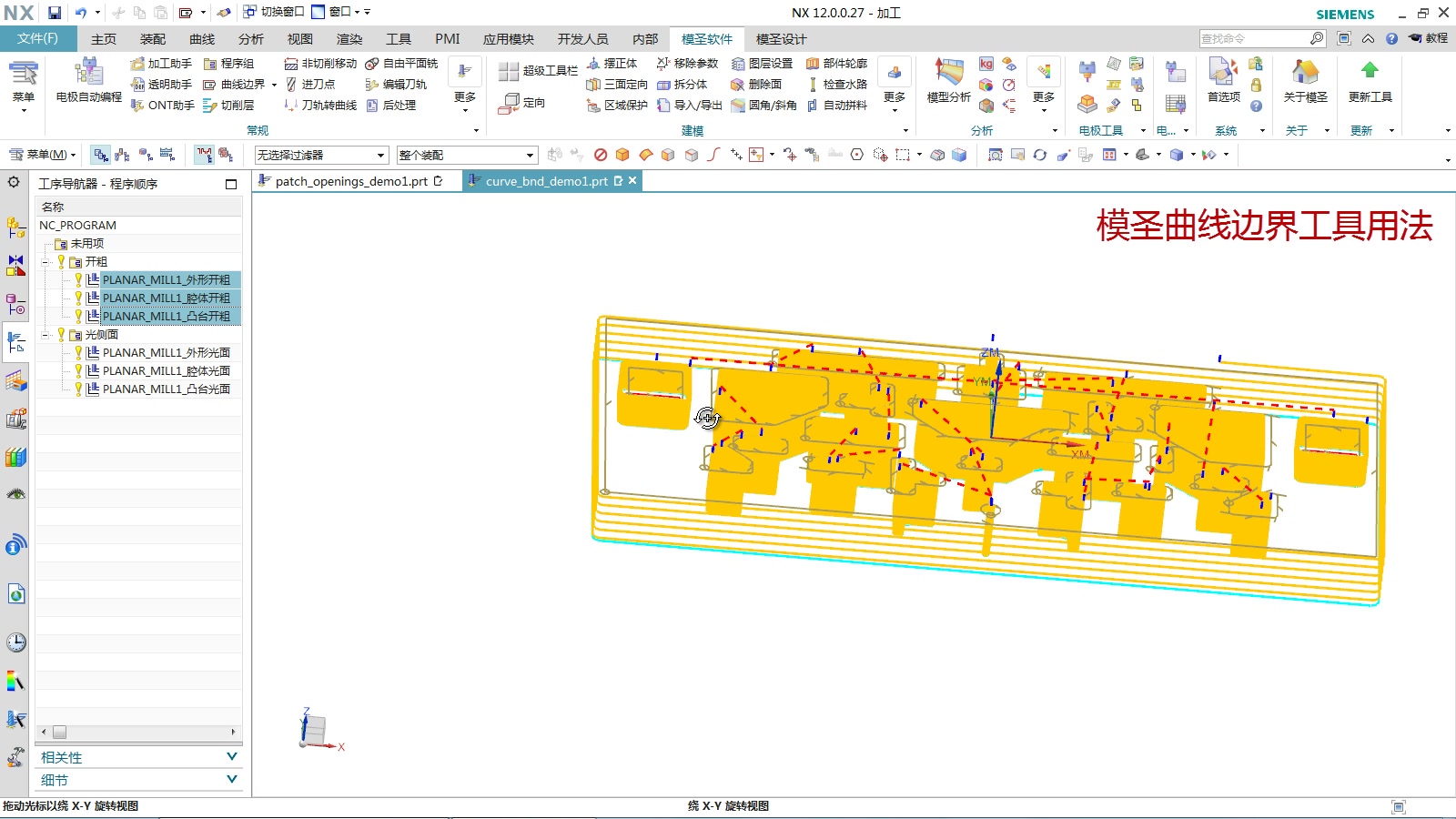Select the 程序组 program group tool

point(228,64)
